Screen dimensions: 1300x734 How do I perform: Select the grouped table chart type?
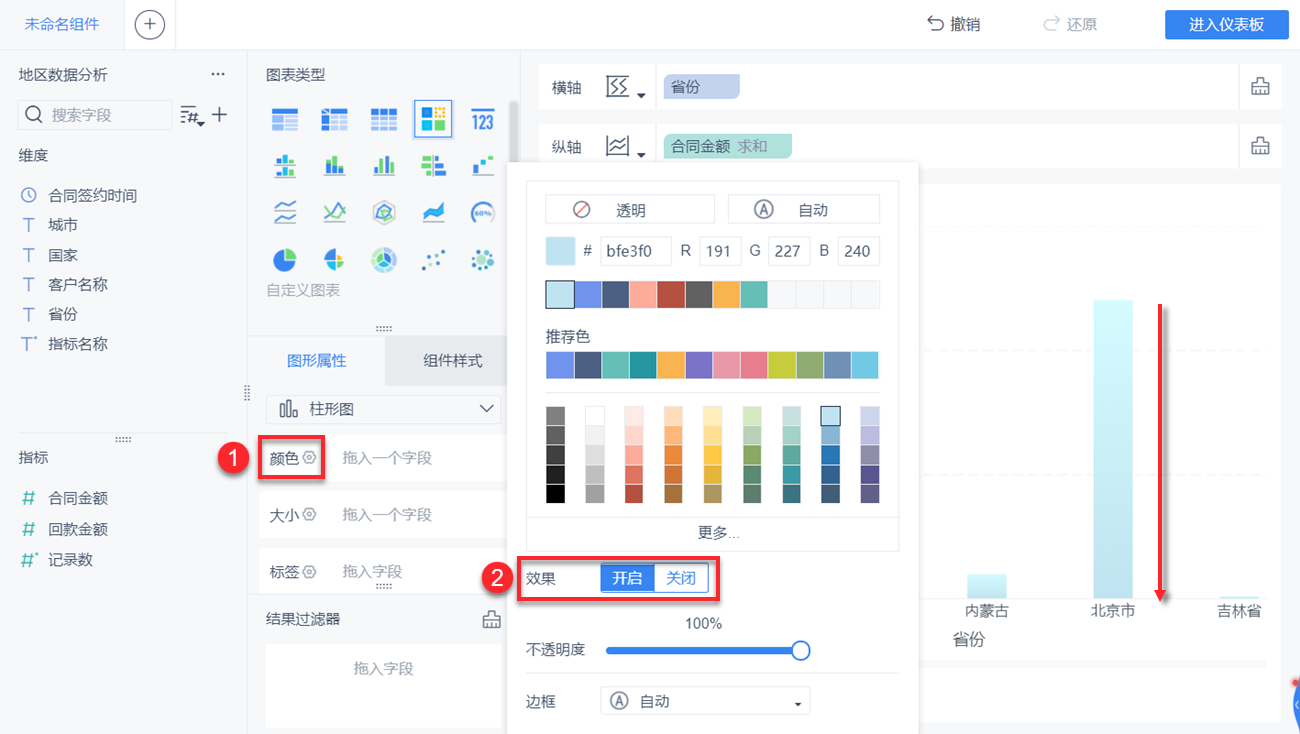(x=285, y=120)
